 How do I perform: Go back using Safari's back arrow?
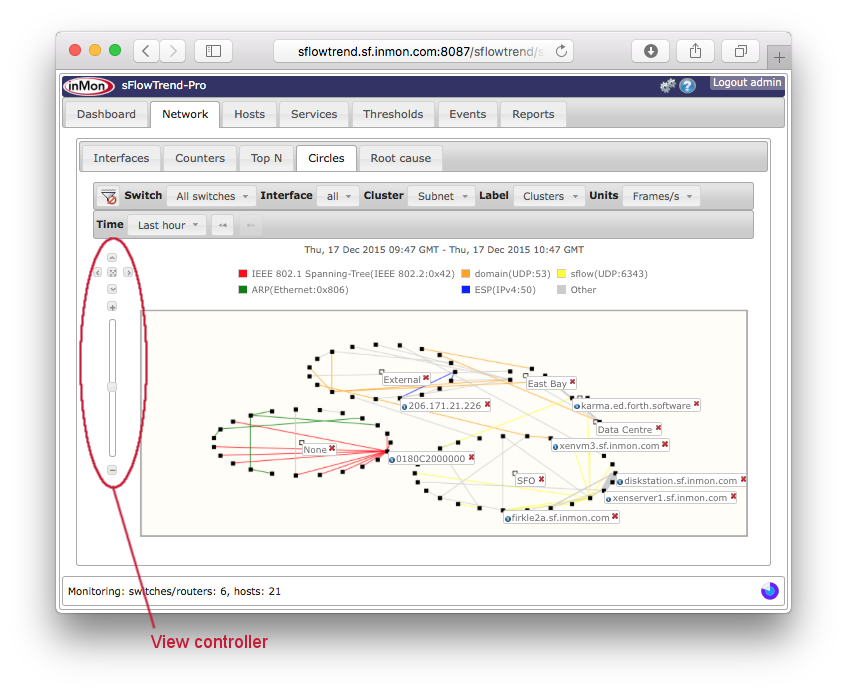[146, 51]
